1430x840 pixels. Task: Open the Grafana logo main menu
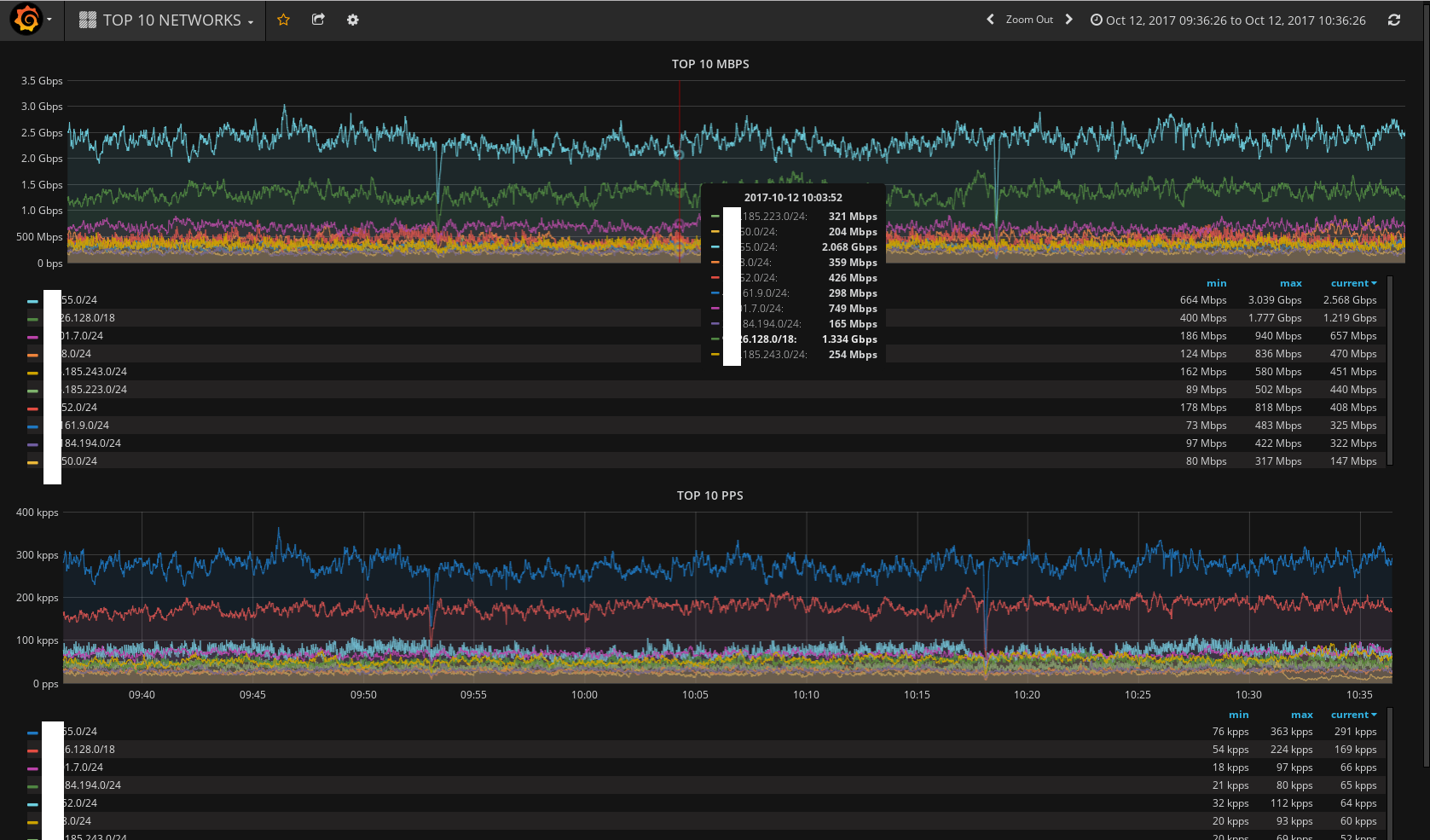coord(26,19)
